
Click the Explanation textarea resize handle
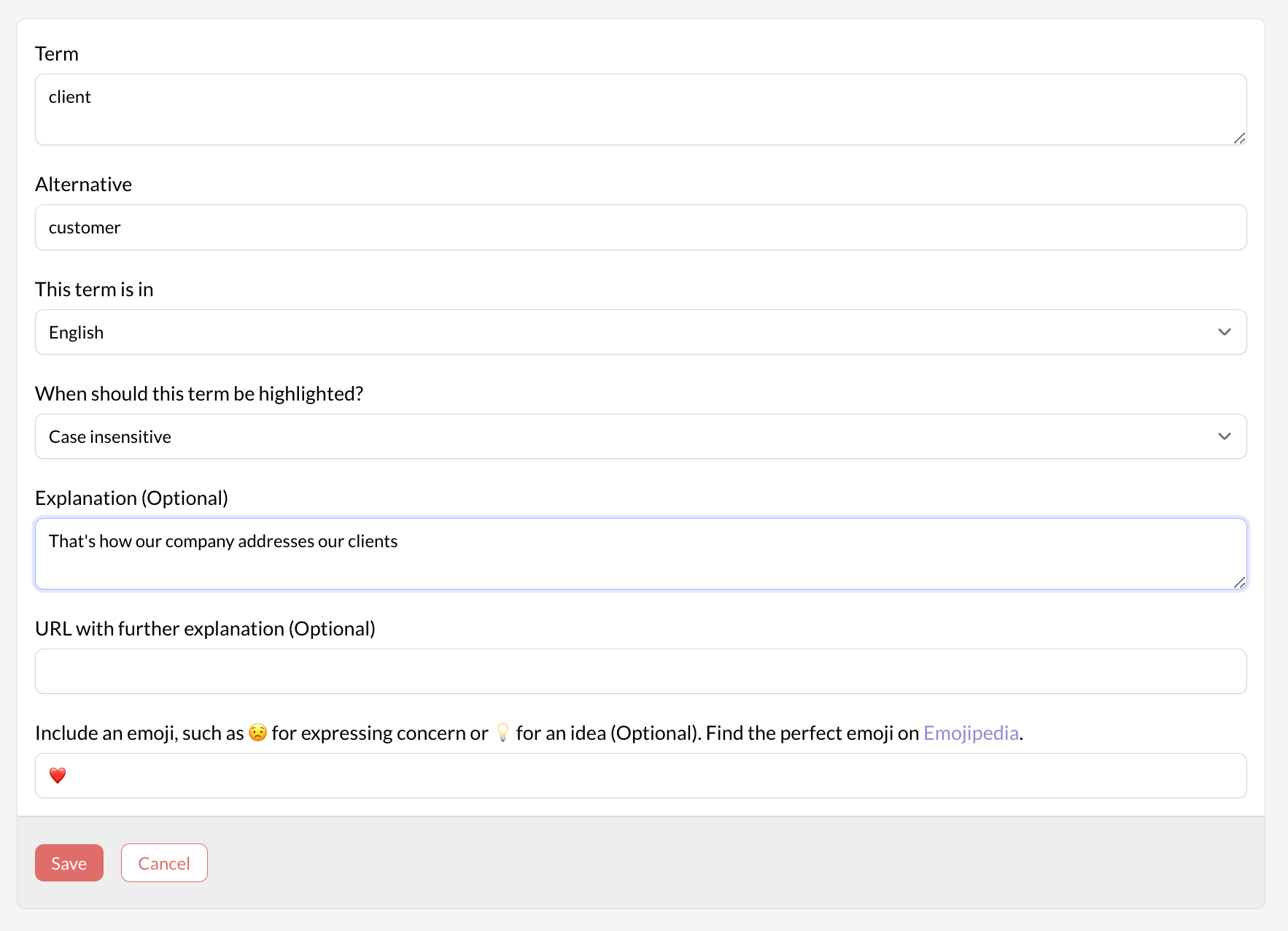tap(1240, 583)
